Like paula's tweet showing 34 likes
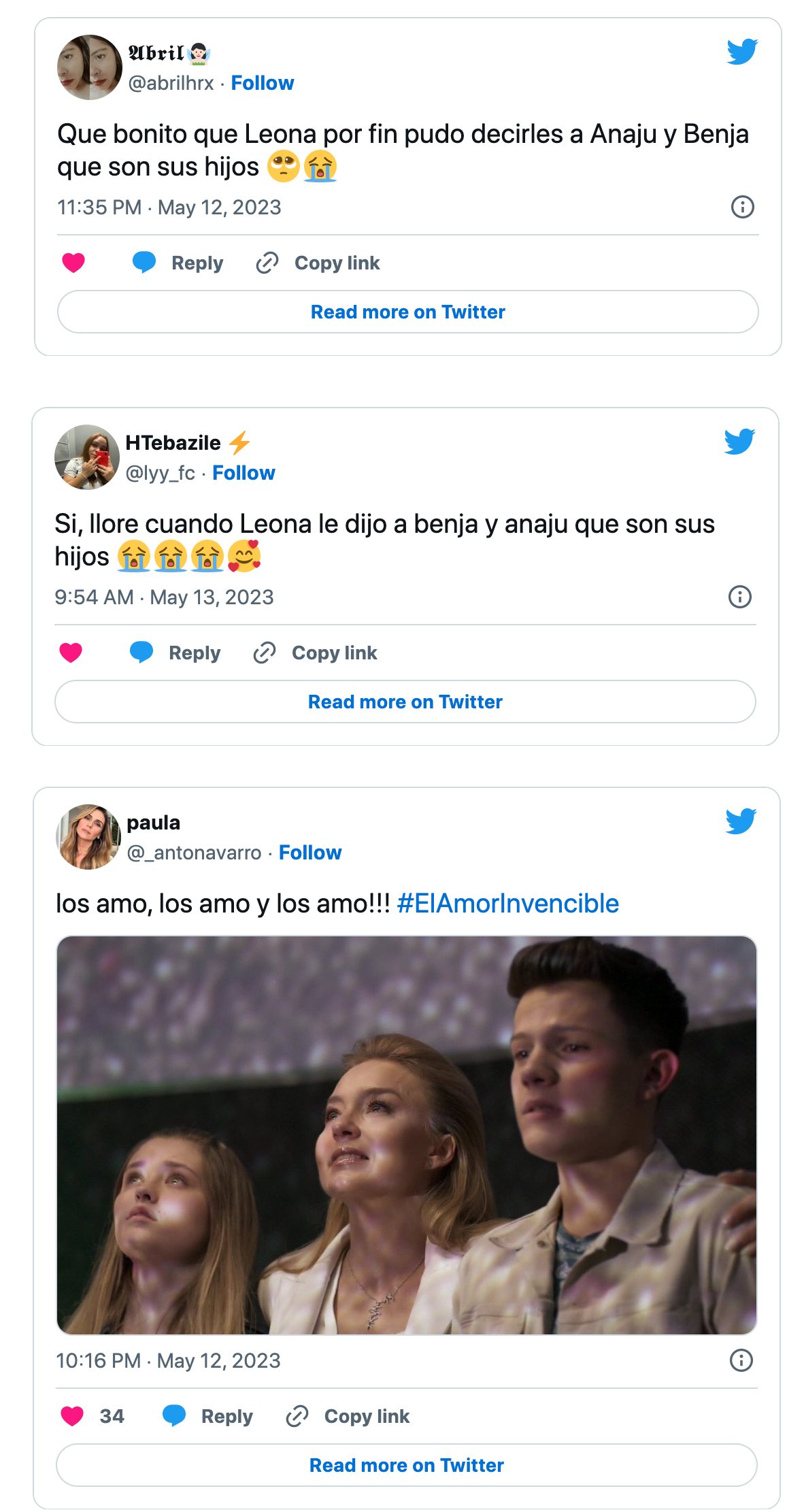This screenshot has width=804, height=1512. pyautogui.click(x=72, y=1416)
